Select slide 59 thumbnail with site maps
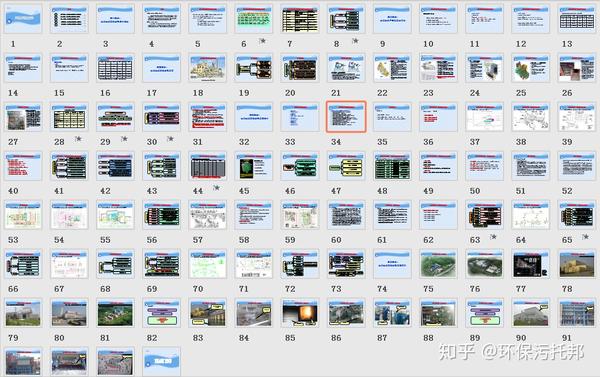600x377 pixels. coord(300,215)
